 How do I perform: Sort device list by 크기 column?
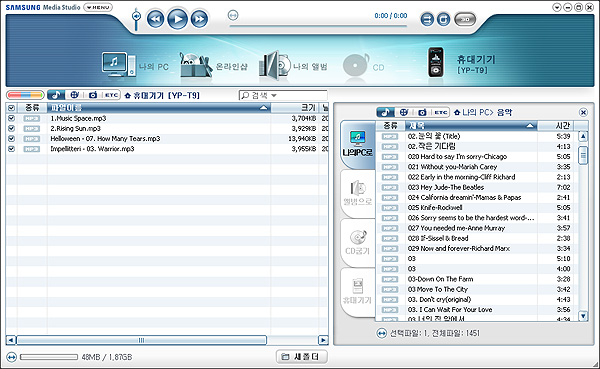coord(295,108)
